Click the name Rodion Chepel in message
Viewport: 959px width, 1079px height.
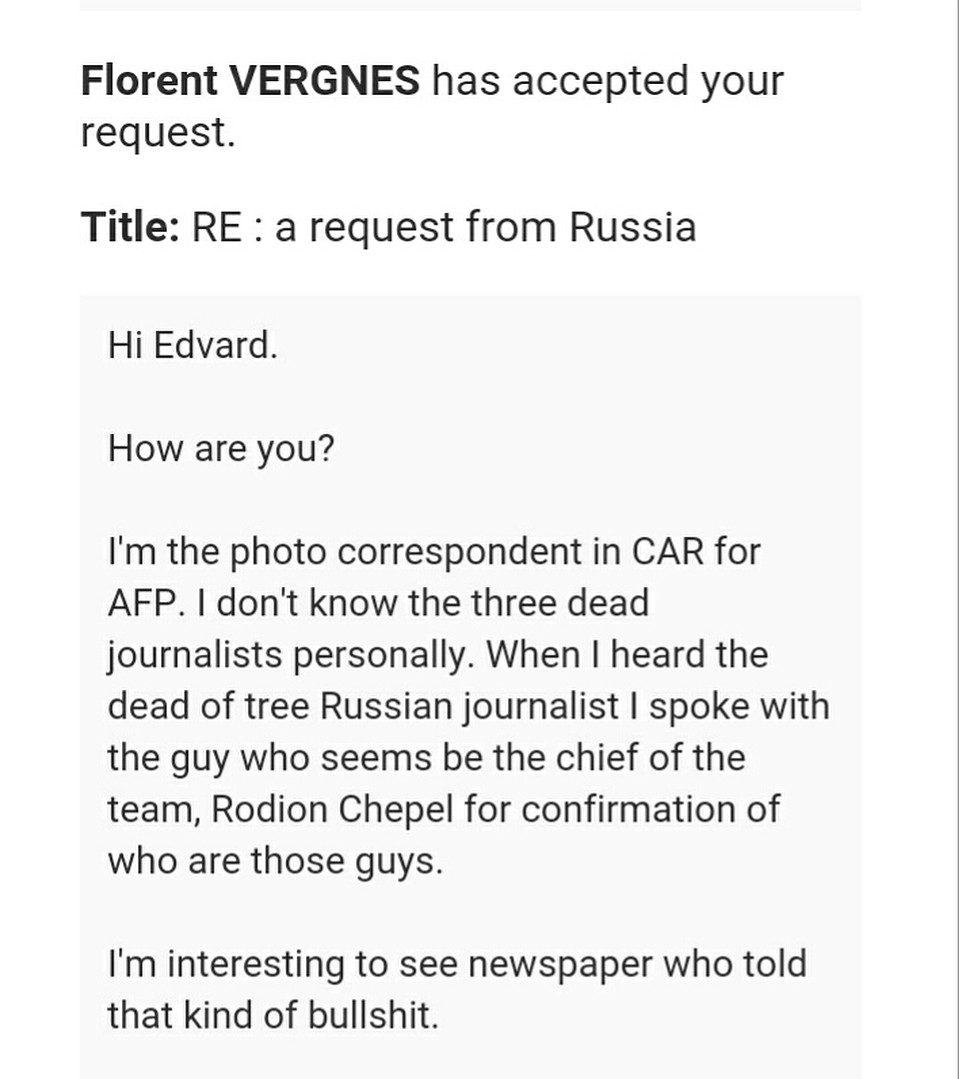(332, 809)
